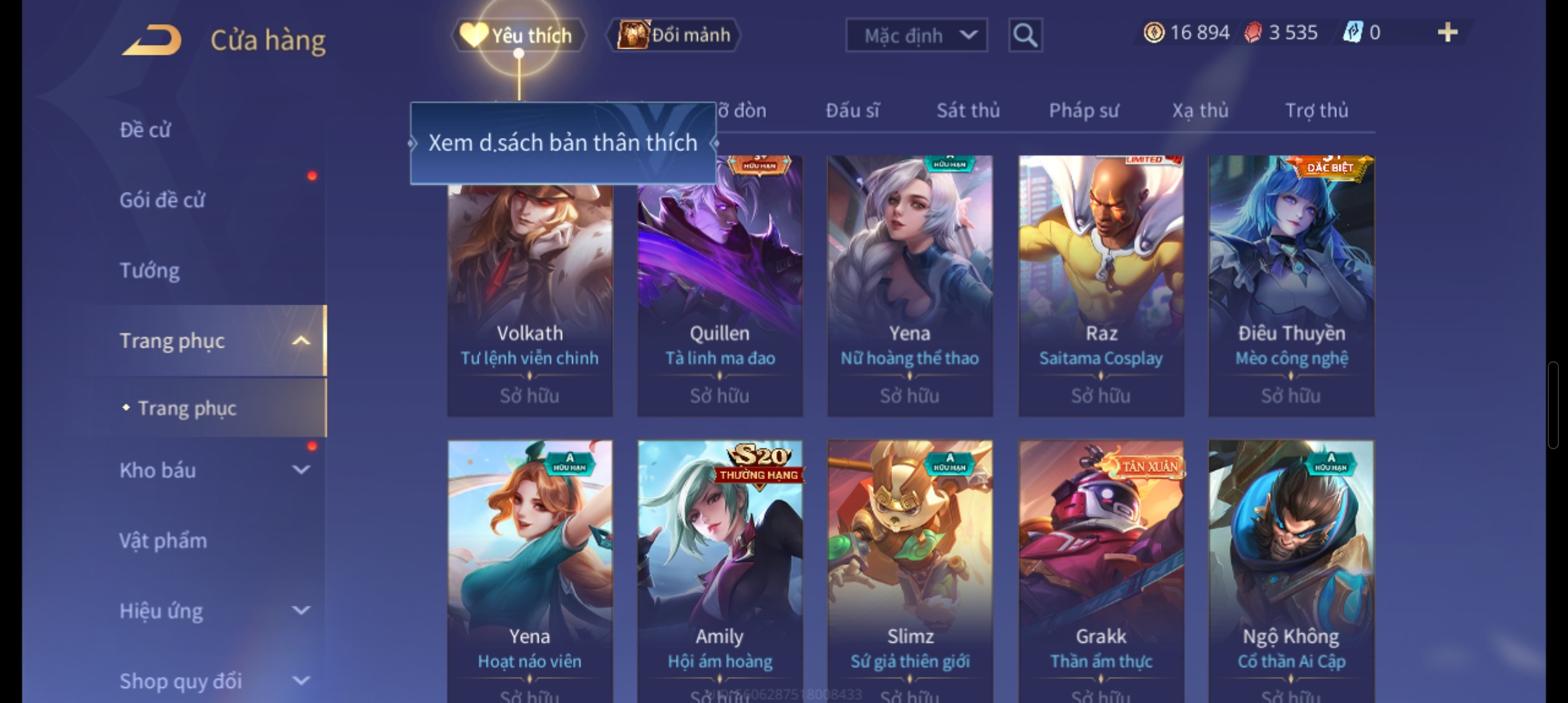Click the heart Yêu thích button
Viewport: 1568px width, 703px height.
point(519,35)
